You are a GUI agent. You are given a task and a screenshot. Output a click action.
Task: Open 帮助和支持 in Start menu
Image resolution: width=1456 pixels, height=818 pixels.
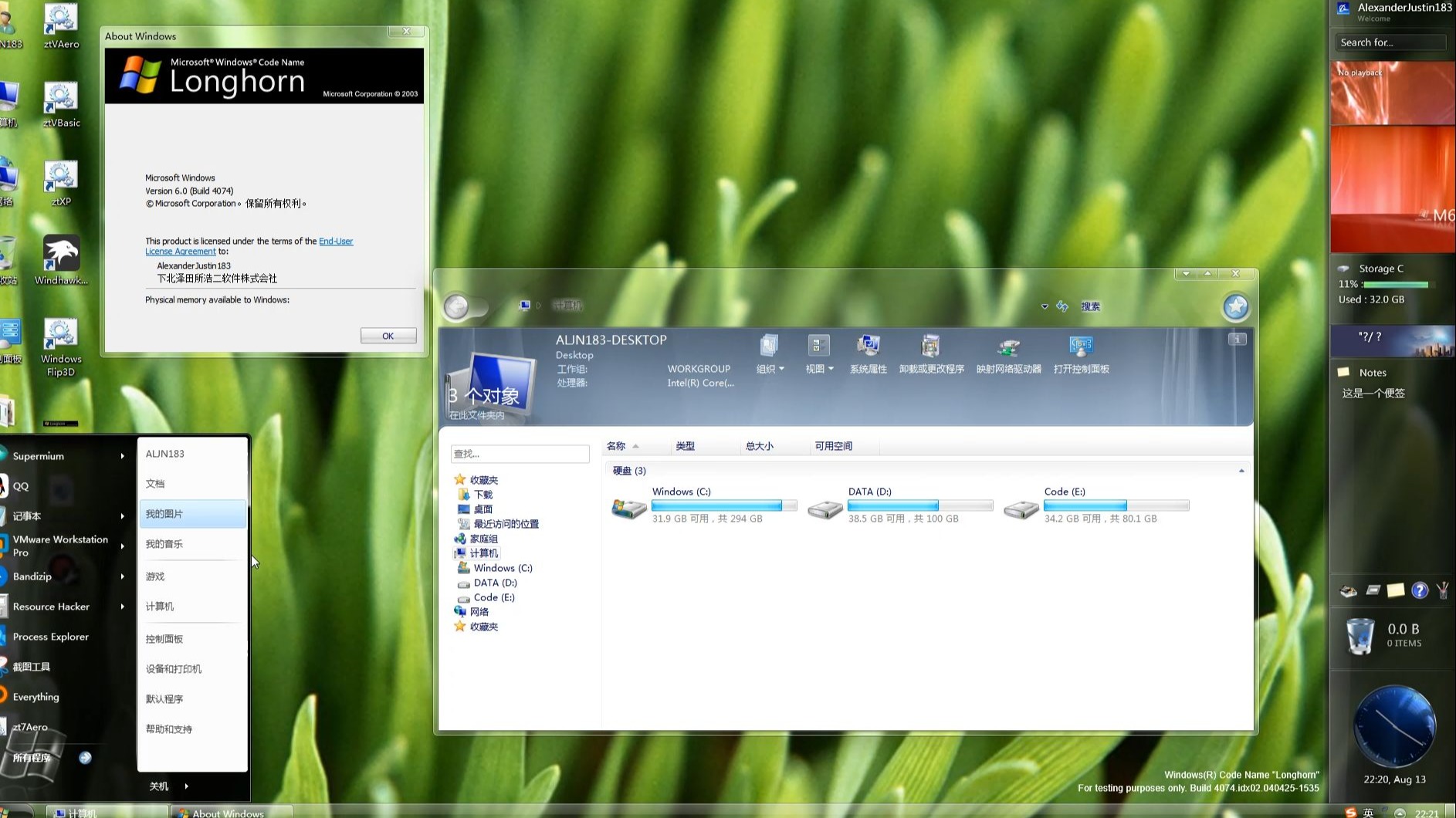point(193,729)
